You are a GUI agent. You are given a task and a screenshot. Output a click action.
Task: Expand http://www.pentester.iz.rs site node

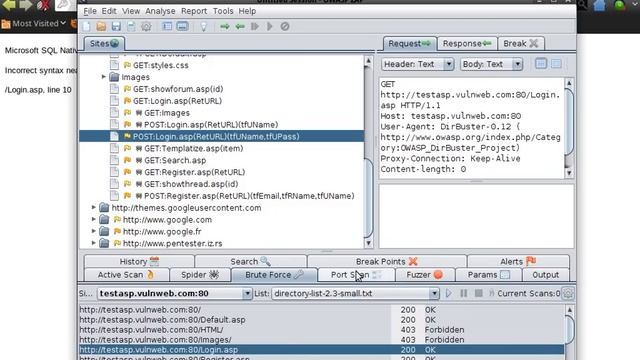(93, 243)
